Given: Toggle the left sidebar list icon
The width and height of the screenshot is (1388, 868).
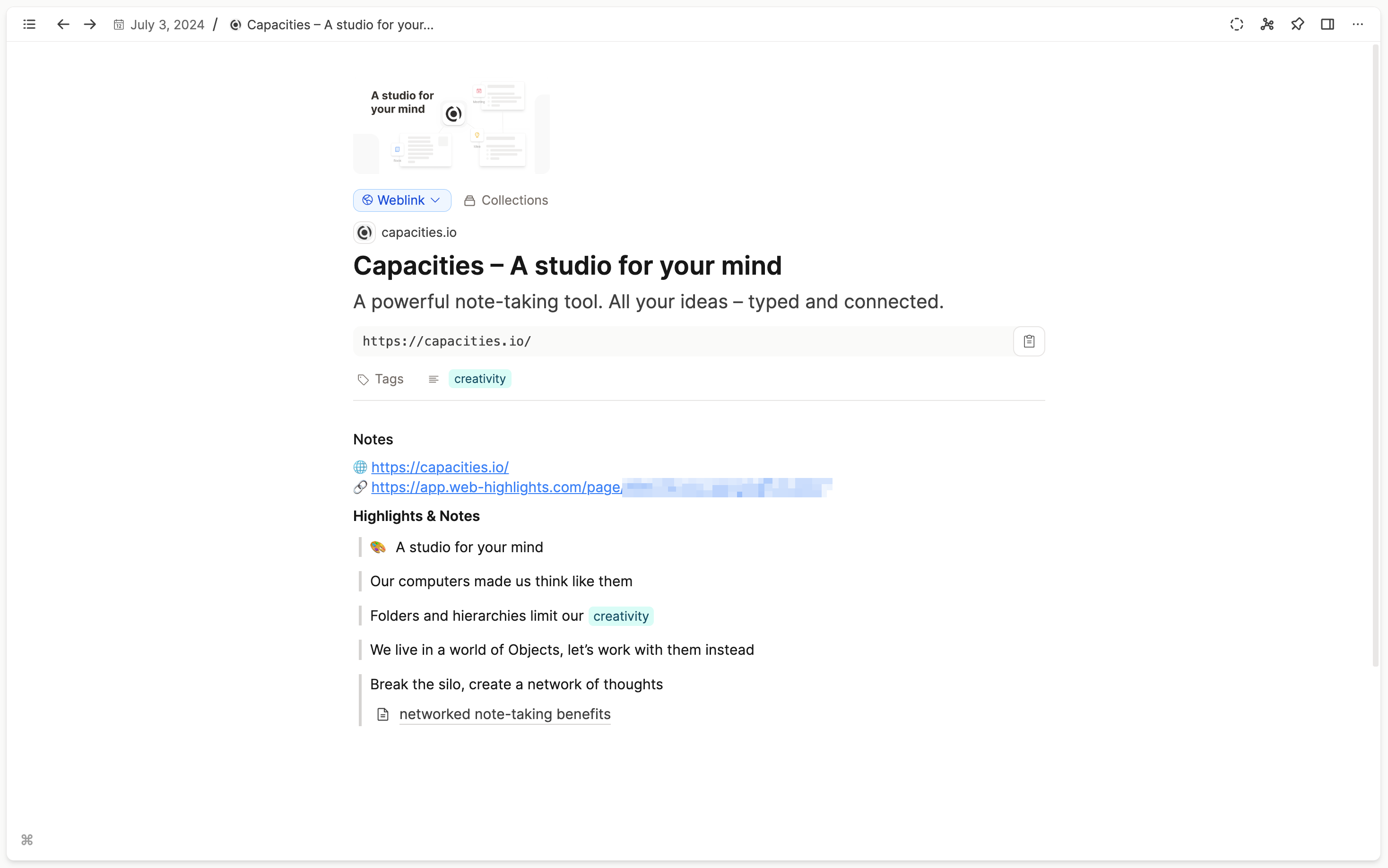Looking at the screenshot, I should point(29,24).
